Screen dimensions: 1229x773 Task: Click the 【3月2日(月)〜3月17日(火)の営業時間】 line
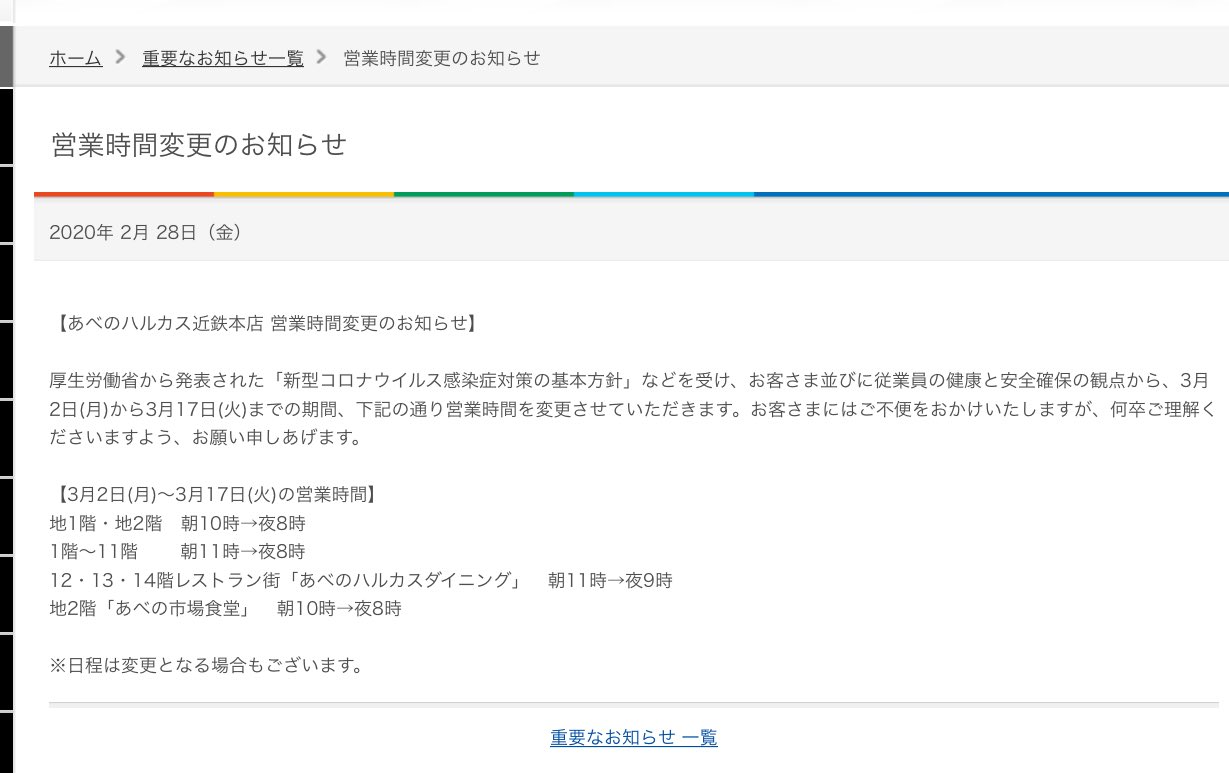[215, 495]
